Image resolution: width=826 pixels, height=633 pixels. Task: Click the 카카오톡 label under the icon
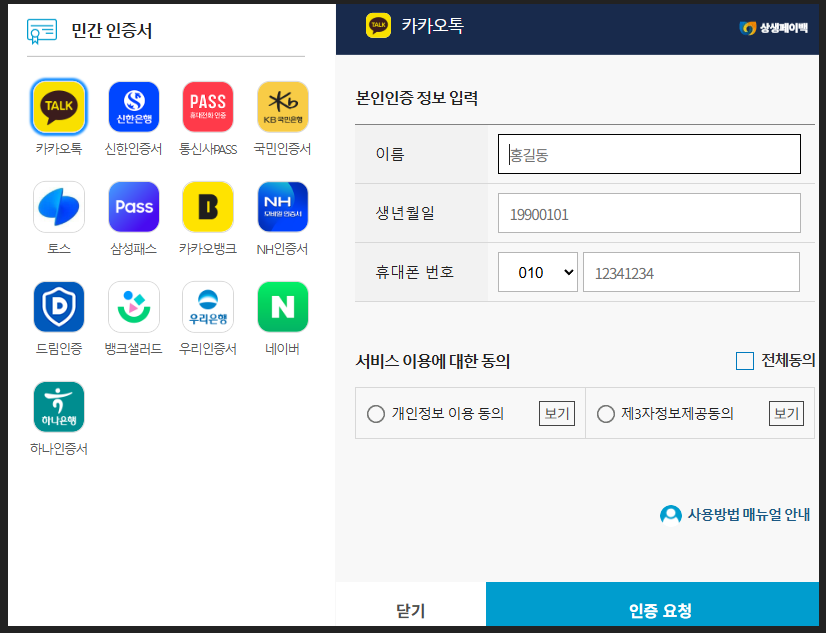58,149
